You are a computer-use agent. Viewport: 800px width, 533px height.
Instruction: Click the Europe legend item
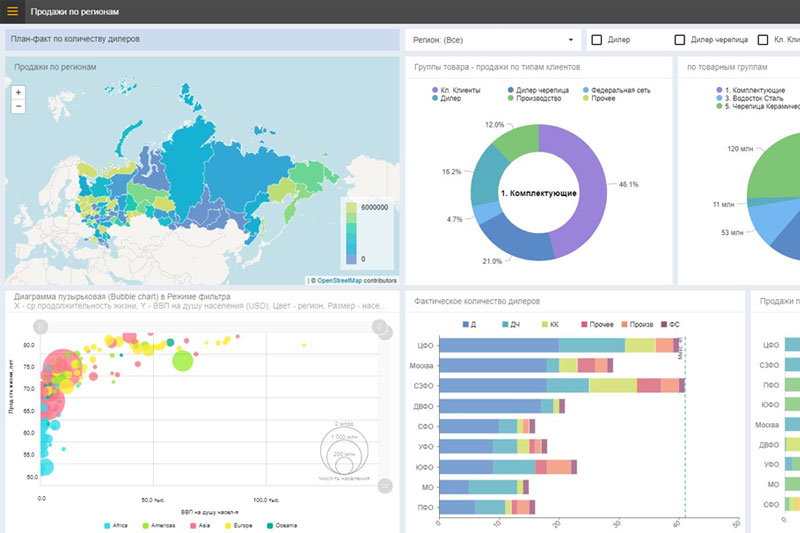click(x=238, y=525)
